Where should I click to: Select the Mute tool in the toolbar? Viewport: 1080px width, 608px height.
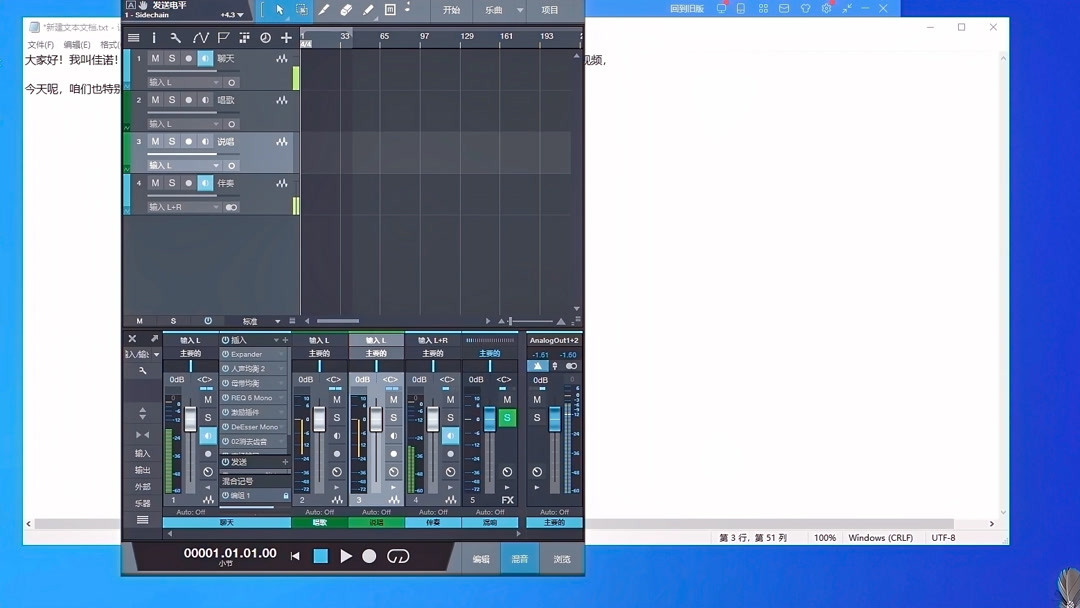(390, 10)
